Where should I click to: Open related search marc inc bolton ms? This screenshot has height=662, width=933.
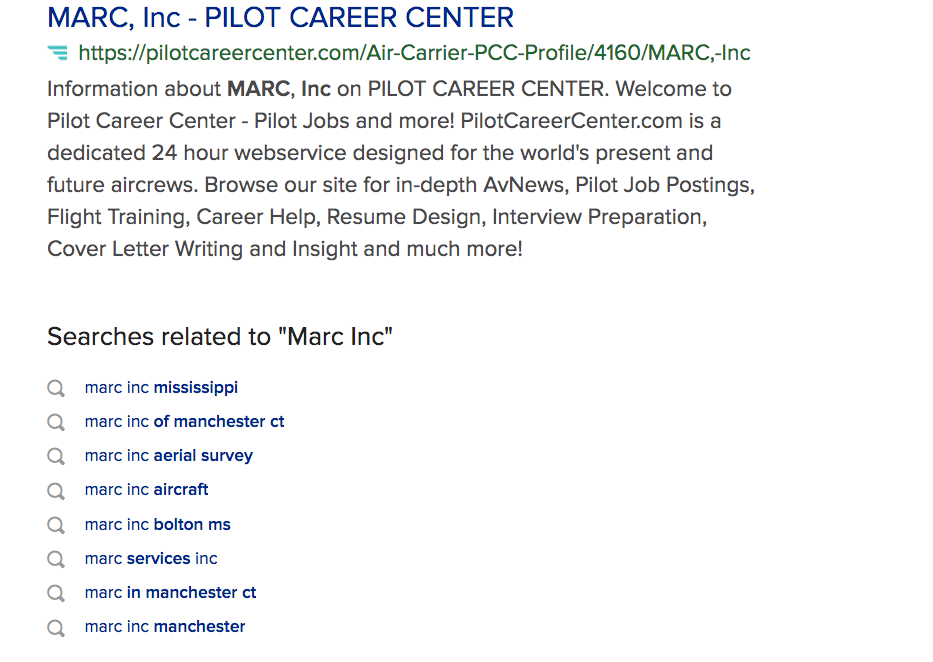(x=158, y=525)
